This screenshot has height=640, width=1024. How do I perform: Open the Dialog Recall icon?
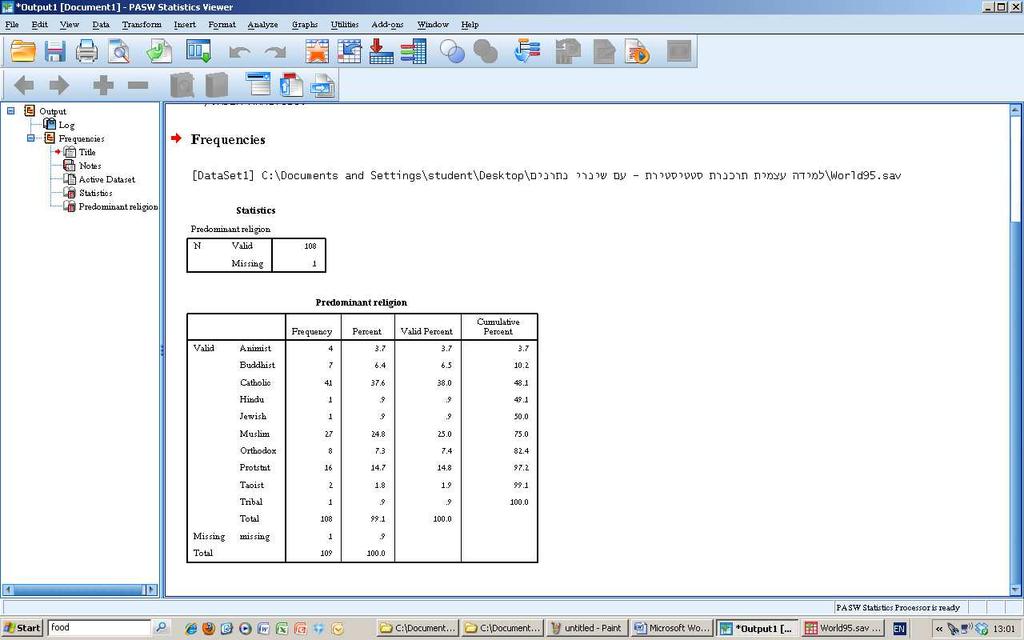199,52
